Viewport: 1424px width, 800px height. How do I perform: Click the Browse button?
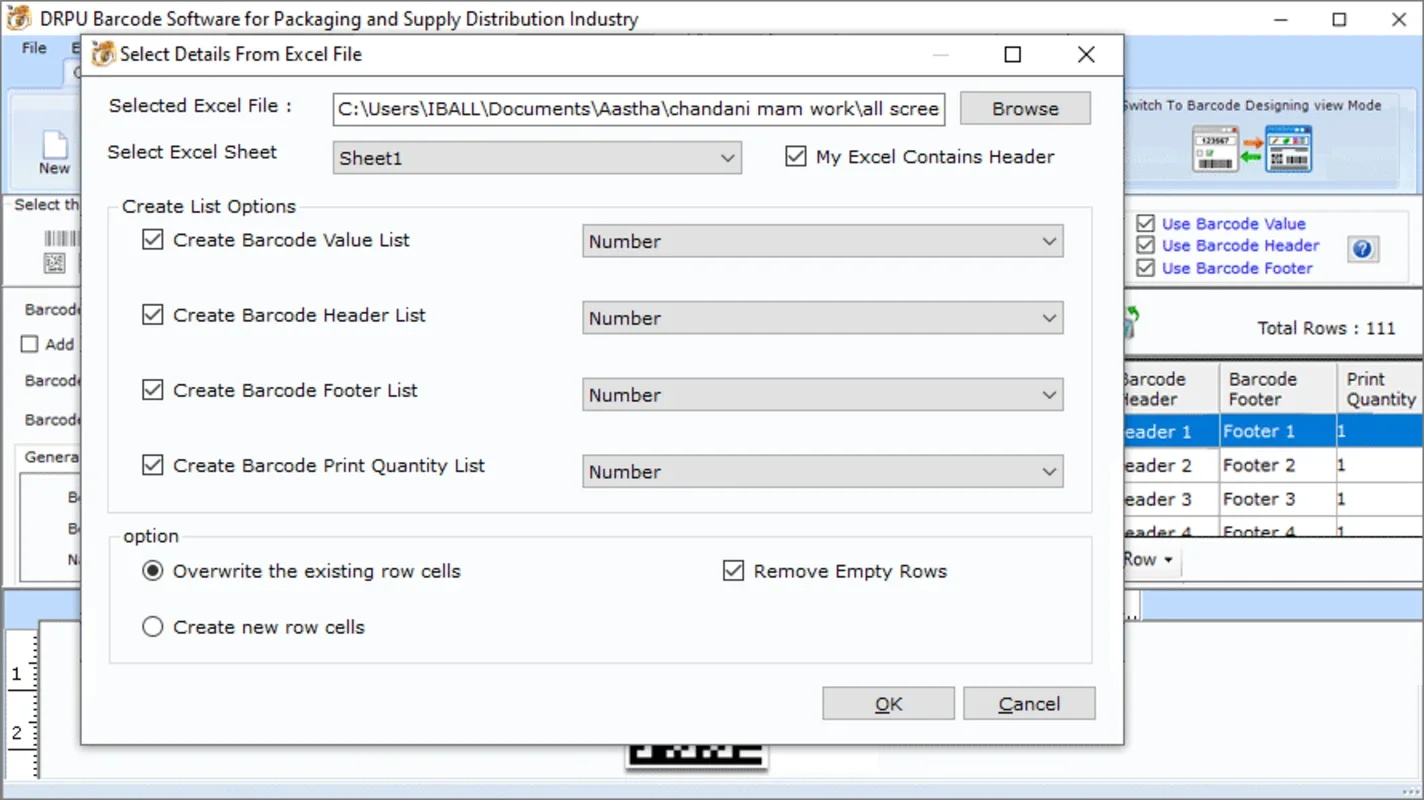(1025, 109)
